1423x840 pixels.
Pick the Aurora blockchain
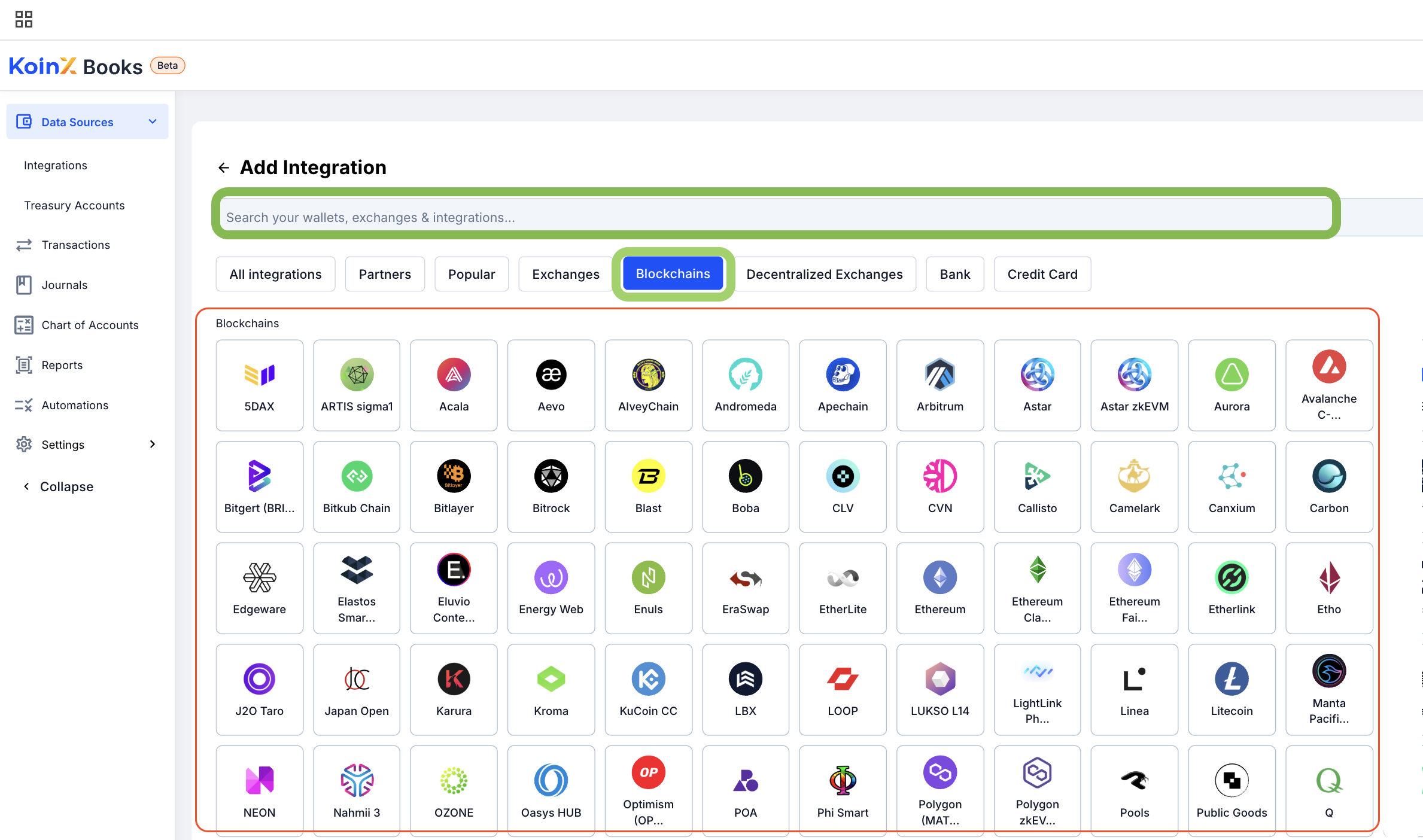[1232, 385]
